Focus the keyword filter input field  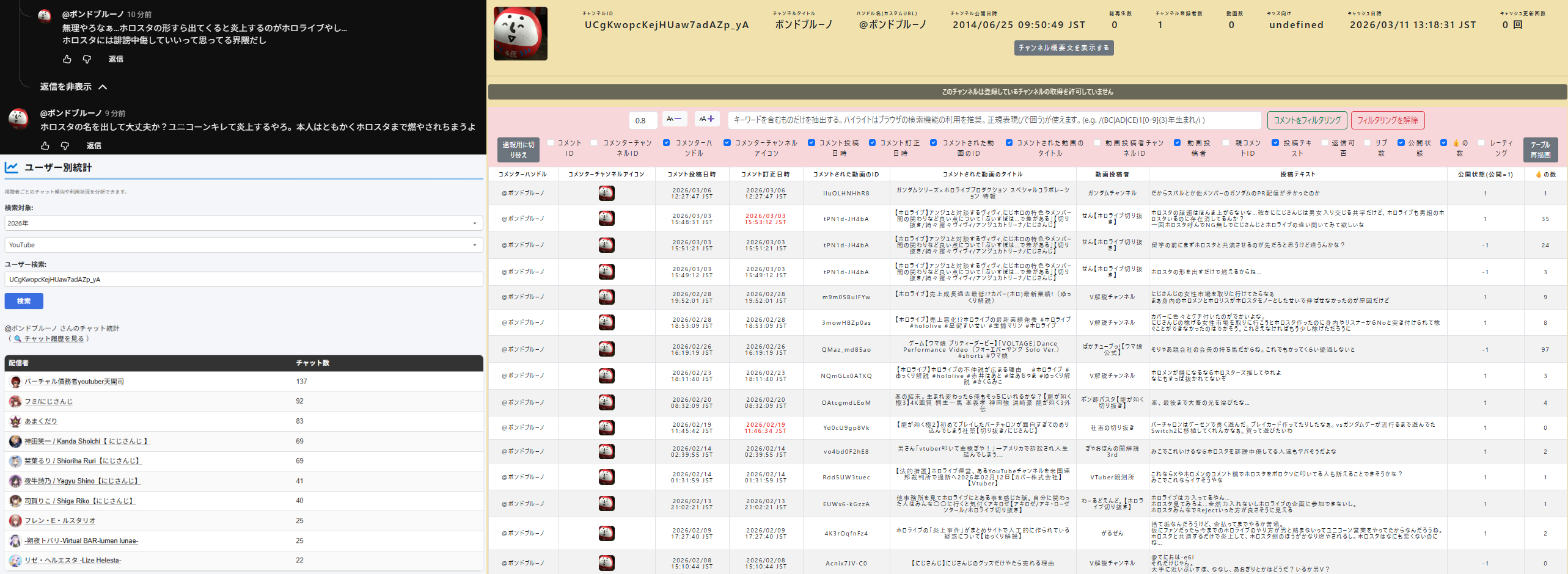click(x=994, y=120)
